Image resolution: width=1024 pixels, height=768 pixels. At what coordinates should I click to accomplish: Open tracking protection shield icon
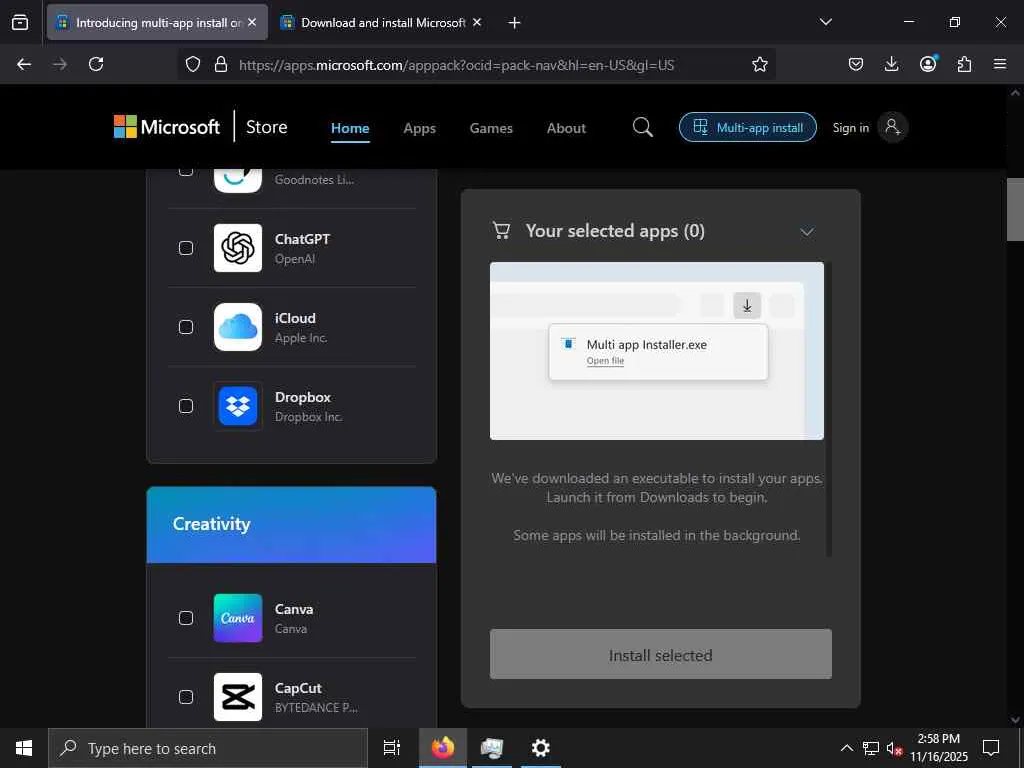pyautogui.click(x=193, y=64)
